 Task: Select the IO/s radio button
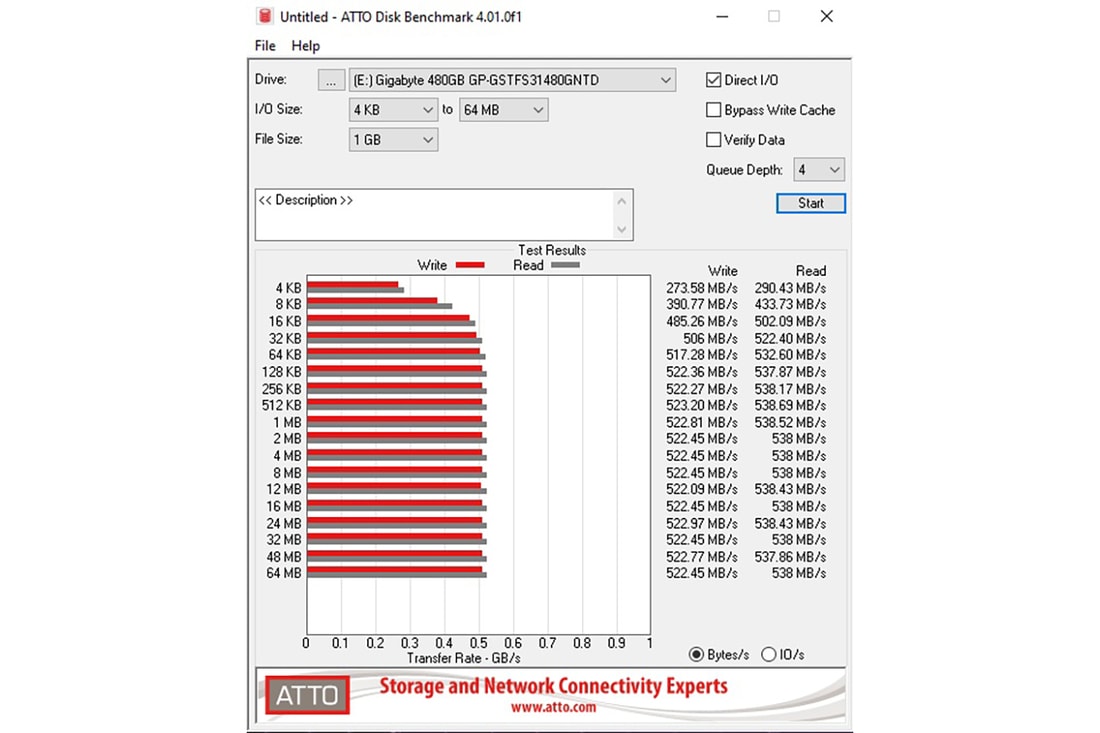click(x=769, y=654)
